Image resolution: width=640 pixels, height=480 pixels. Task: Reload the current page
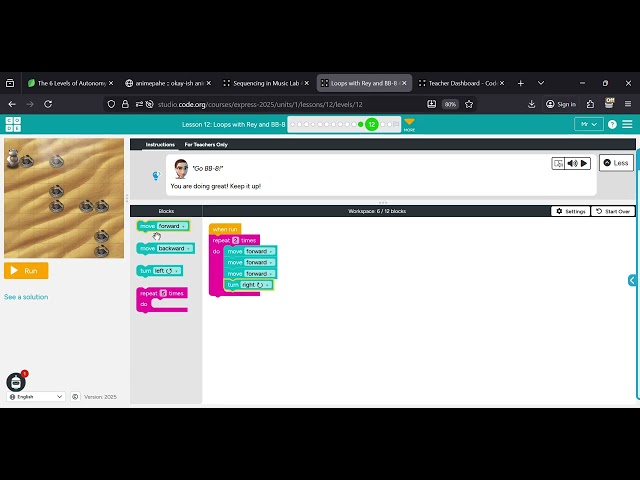pos(48,104)
